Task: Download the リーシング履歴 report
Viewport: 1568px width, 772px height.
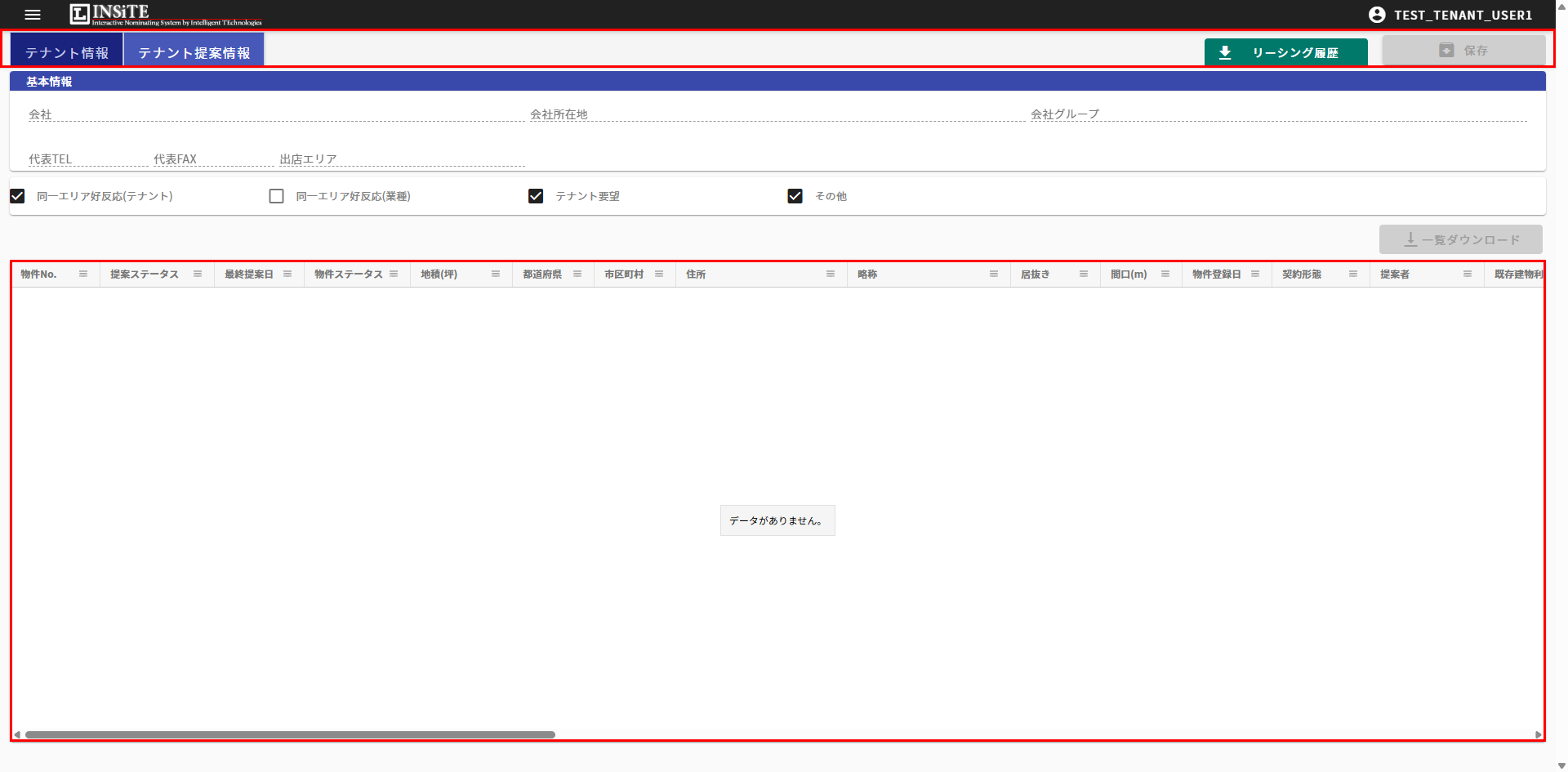Action: click(1285, 52)
